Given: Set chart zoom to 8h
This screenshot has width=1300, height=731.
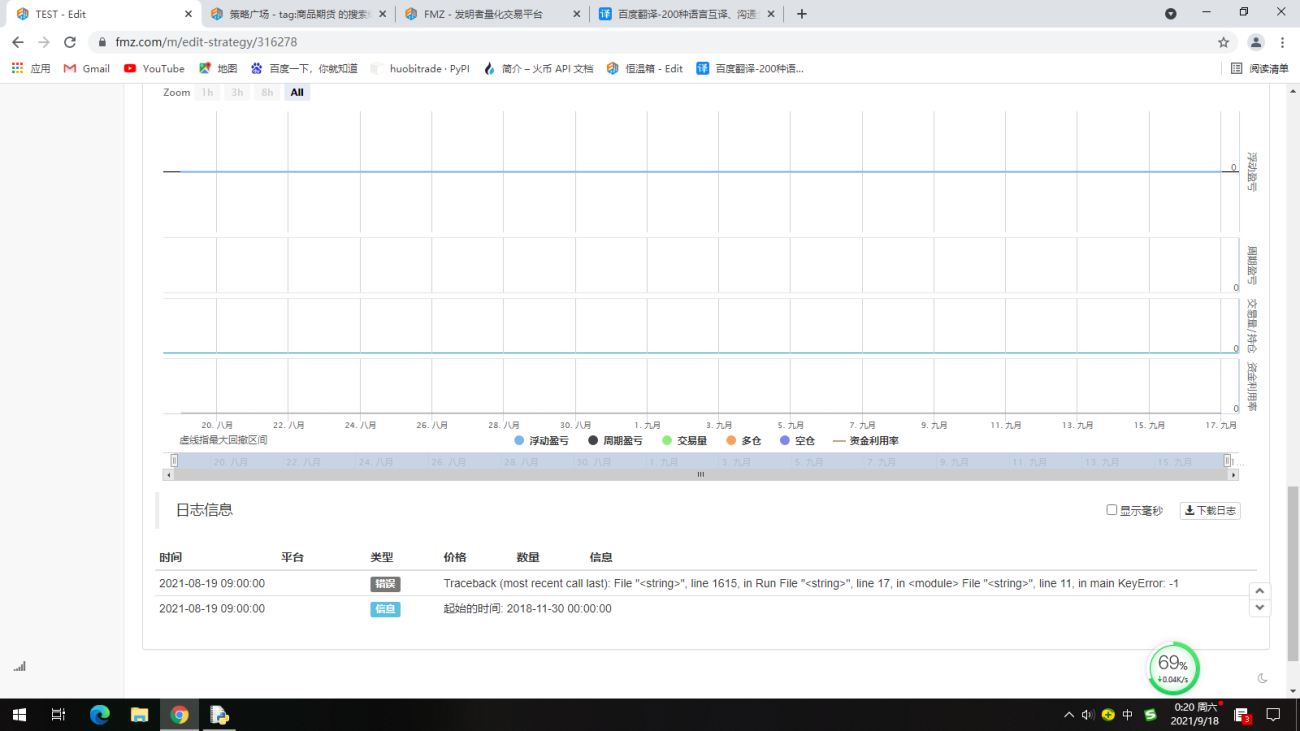Looking at the screenshot, I should [267, 92].
